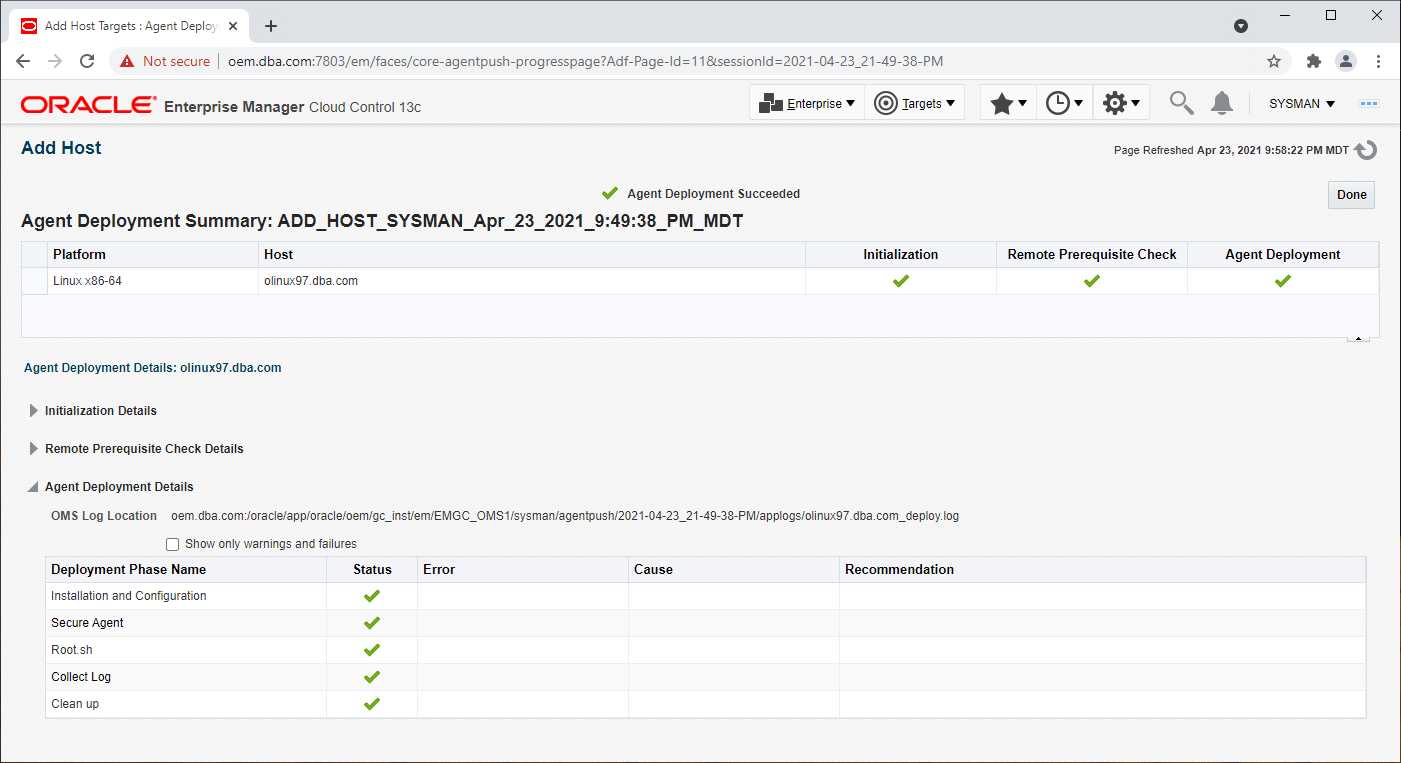This screenshot has height=763, width=1401.
Task: Reload the browser page
Action: (x=87, y=61)
